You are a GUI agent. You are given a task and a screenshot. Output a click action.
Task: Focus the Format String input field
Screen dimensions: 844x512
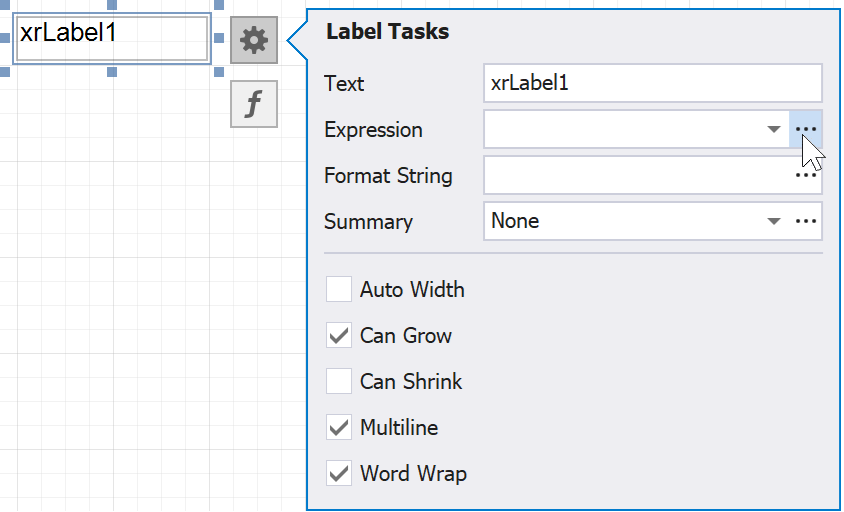[x=636, y=176]
